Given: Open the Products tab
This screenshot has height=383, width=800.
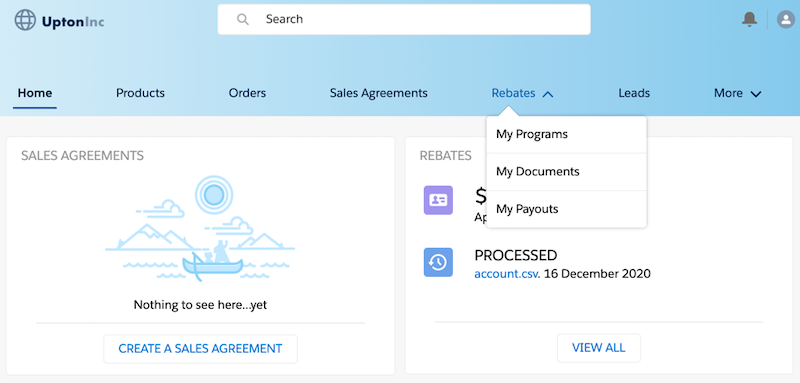Looking at the screenshot, I should click(140, 93).
